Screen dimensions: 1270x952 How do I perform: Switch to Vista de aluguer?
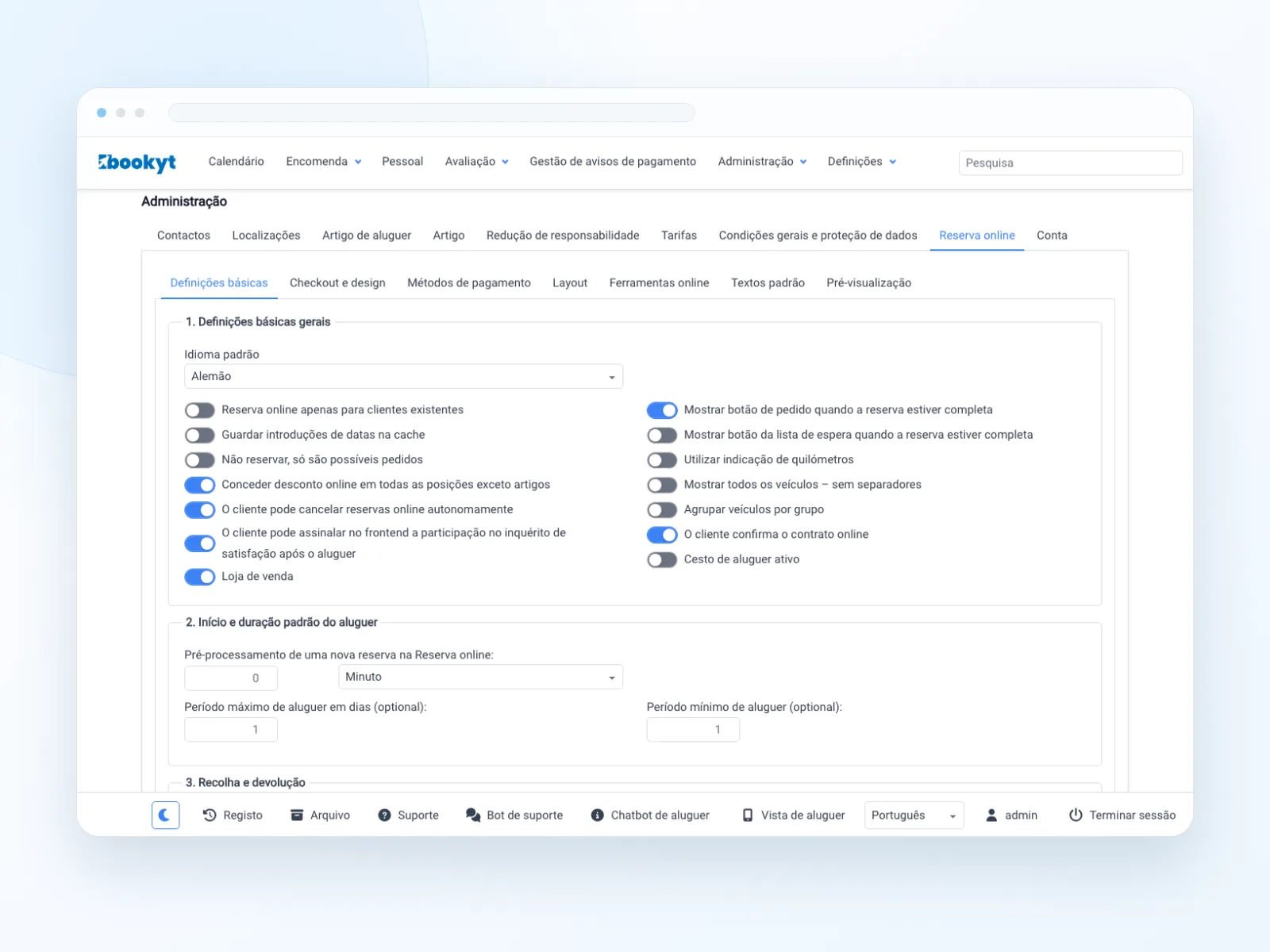(793, 815)
